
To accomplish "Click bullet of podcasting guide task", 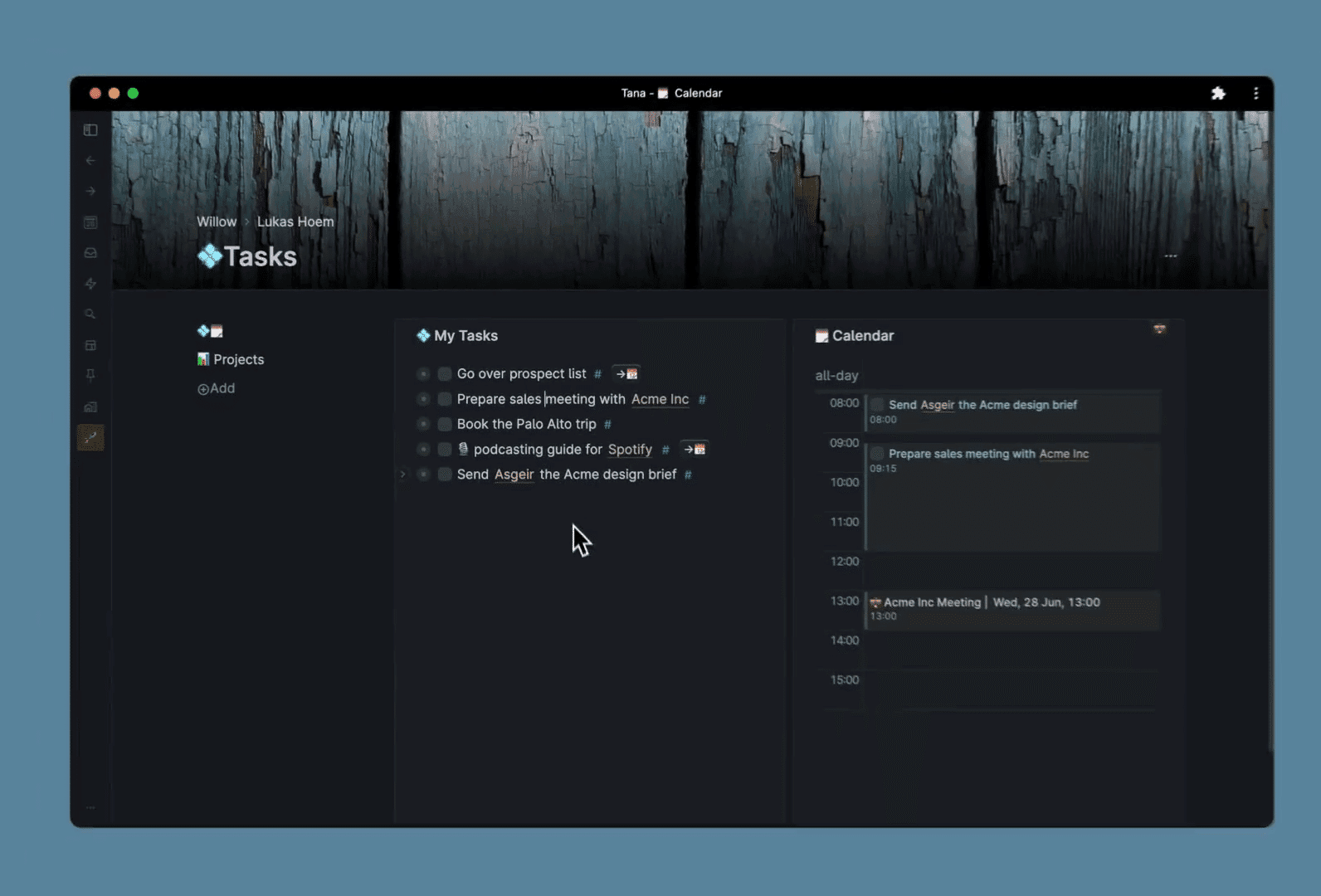I will click(x=423, y=449).
